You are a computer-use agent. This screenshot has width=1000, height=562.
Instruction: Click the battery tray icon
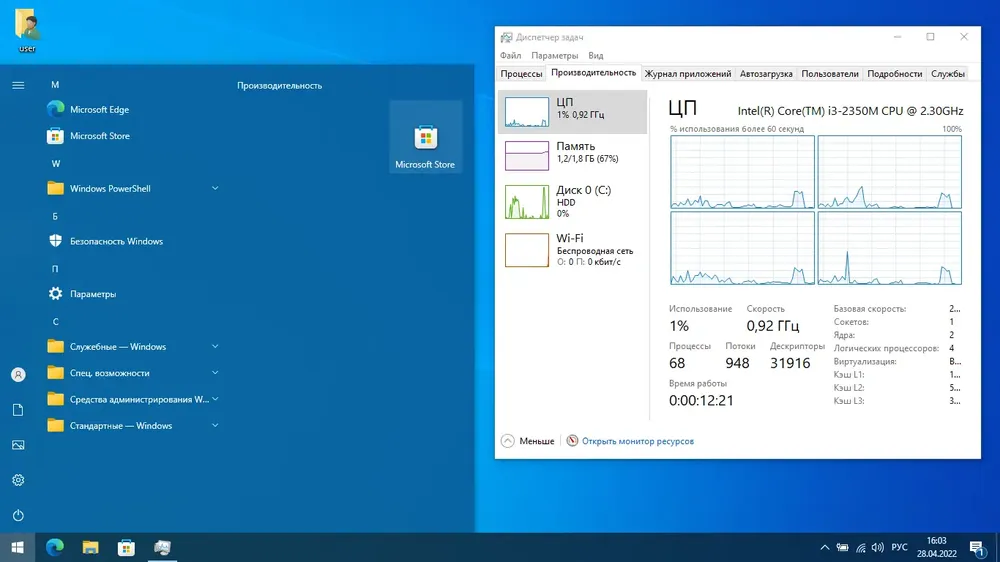pyautogui.click(x=842, y=547)
